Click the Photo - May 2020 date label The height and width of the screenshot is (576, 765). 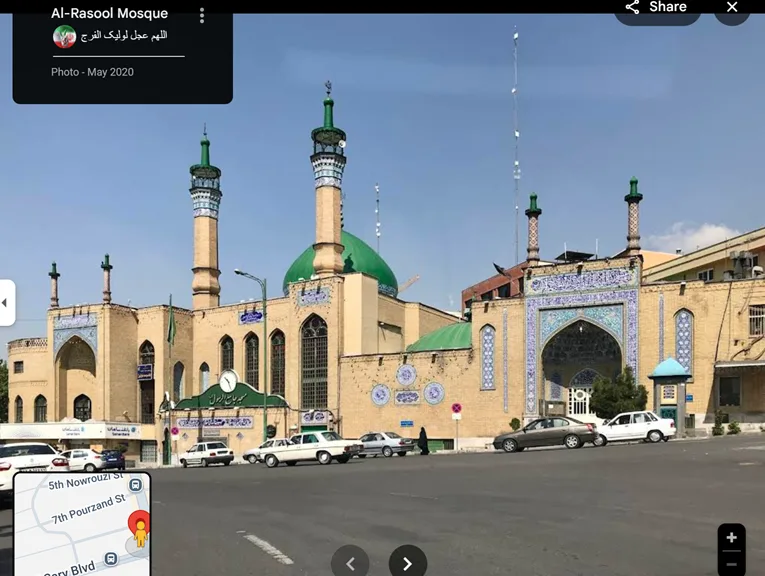(92, 72)
